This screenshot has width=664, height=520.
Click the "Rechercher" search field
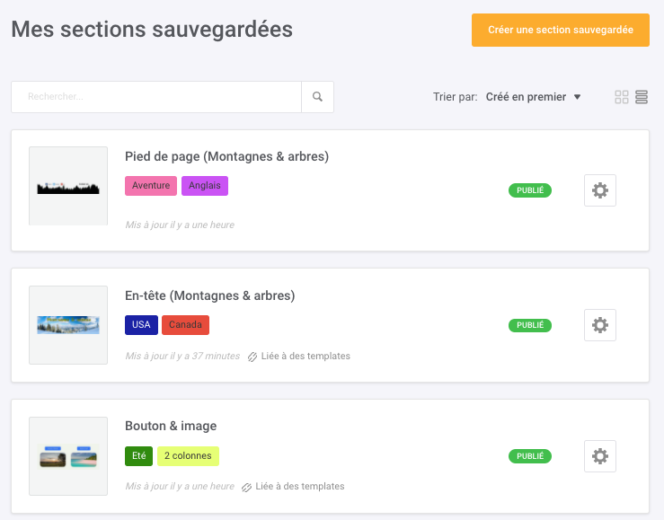[156, 97]
